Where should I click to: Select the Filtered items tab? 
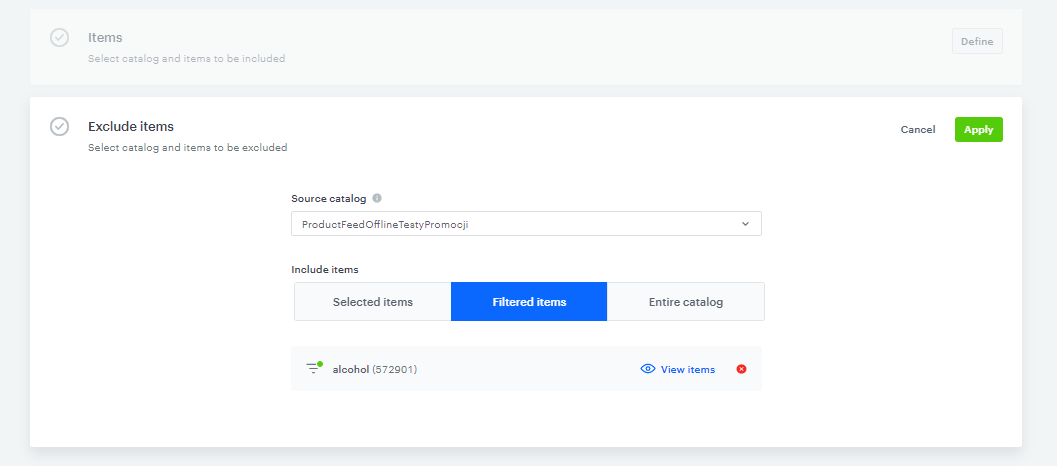(529, 302)
